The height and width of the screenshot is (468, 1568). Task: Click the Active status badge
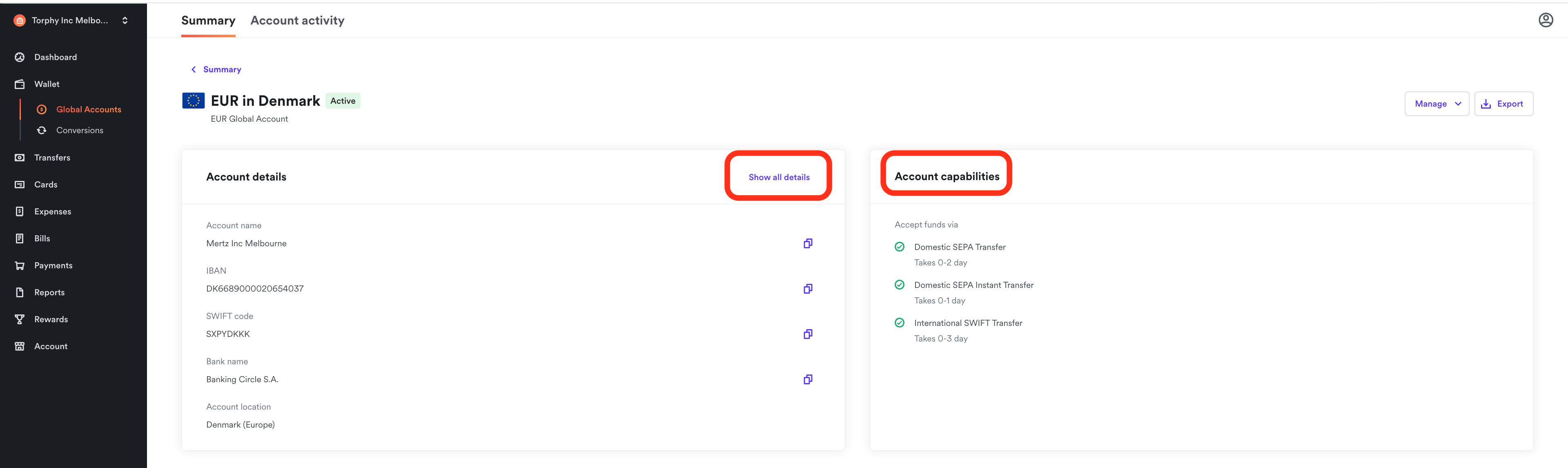[343, 100]
